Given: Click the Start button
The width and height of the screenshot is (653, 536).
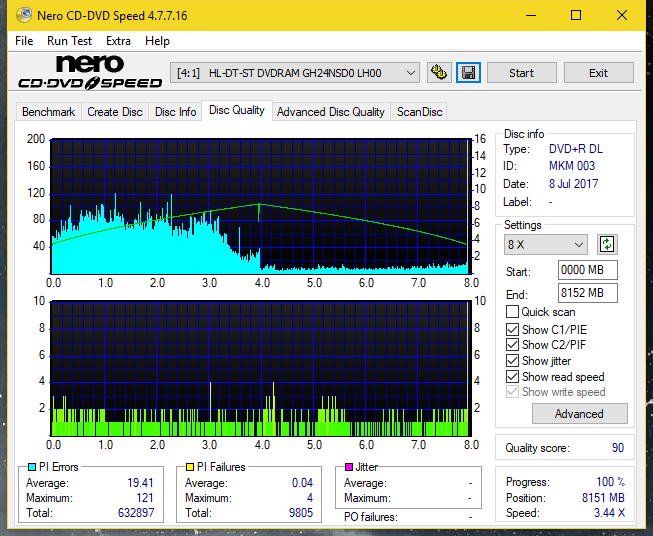Looking at the screenshot, I should (x=521, y=73).
